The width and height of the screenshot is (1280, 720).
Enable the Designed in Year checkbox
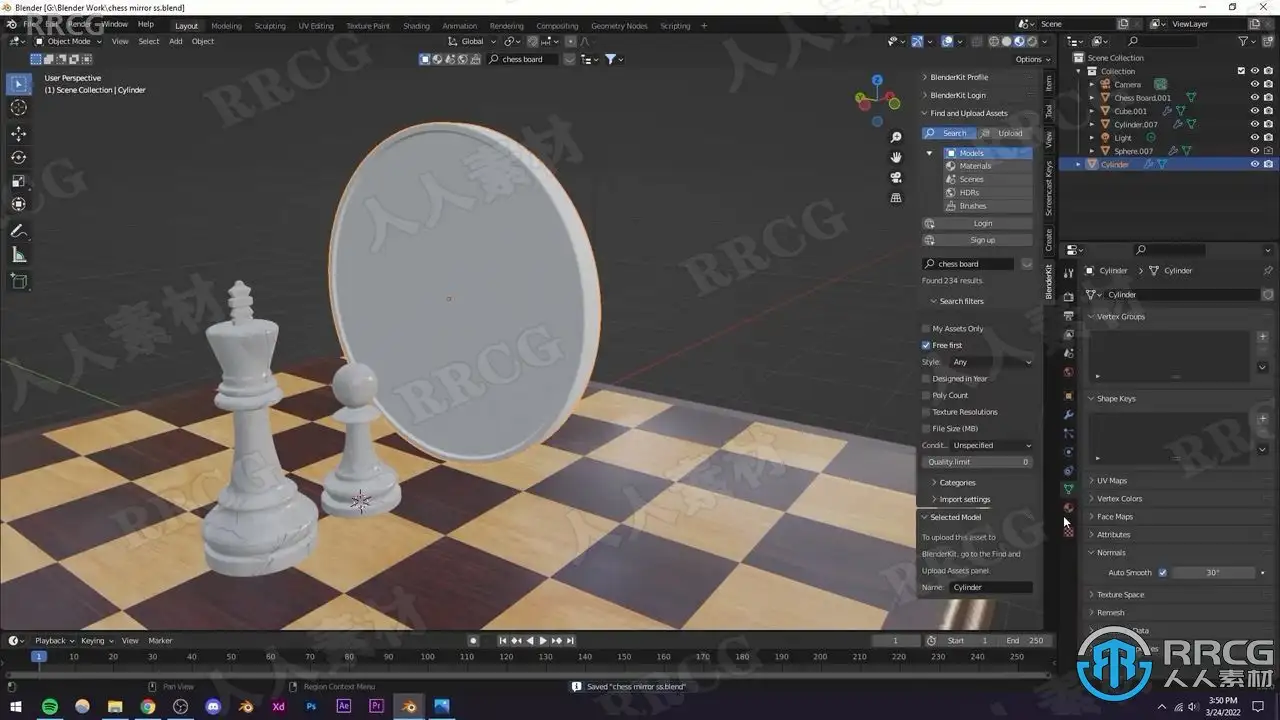click(926, 379)
